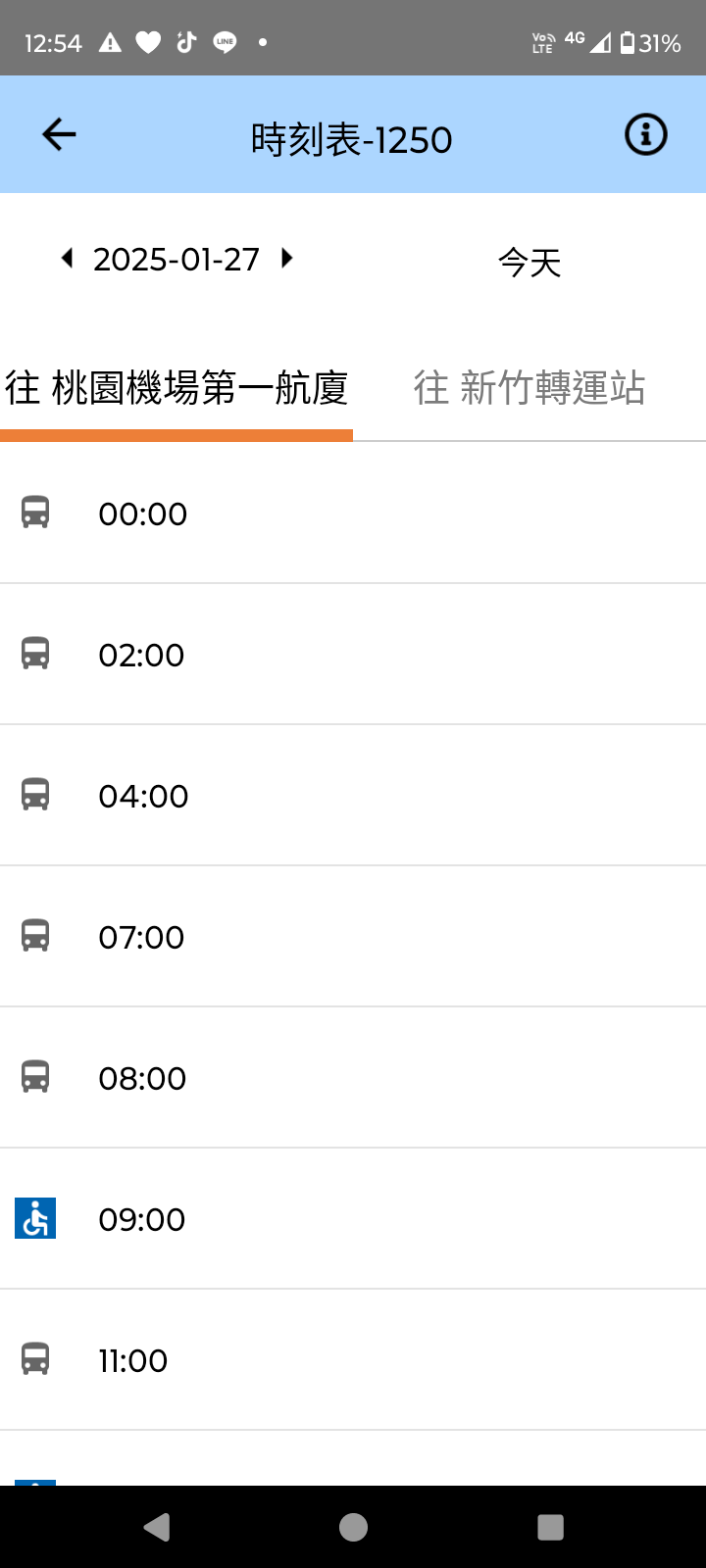Go to previous date with left arrow
This screenshot has width=706, height=1568.
67,258
